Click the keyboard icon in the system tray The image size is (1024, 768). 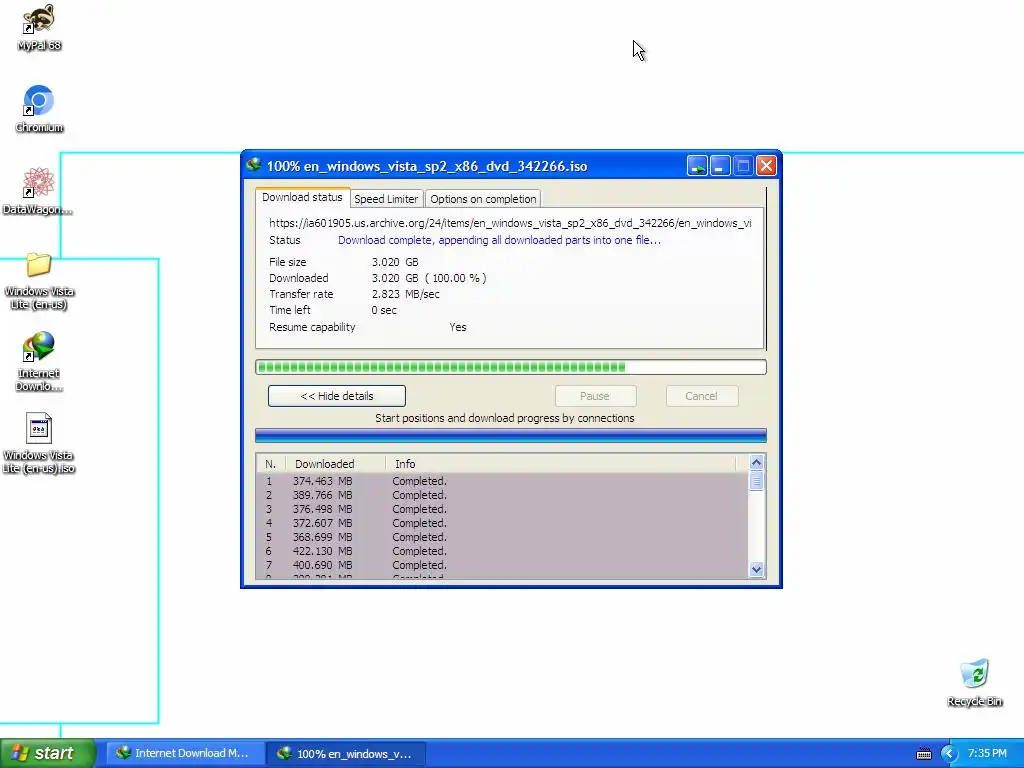923,754
